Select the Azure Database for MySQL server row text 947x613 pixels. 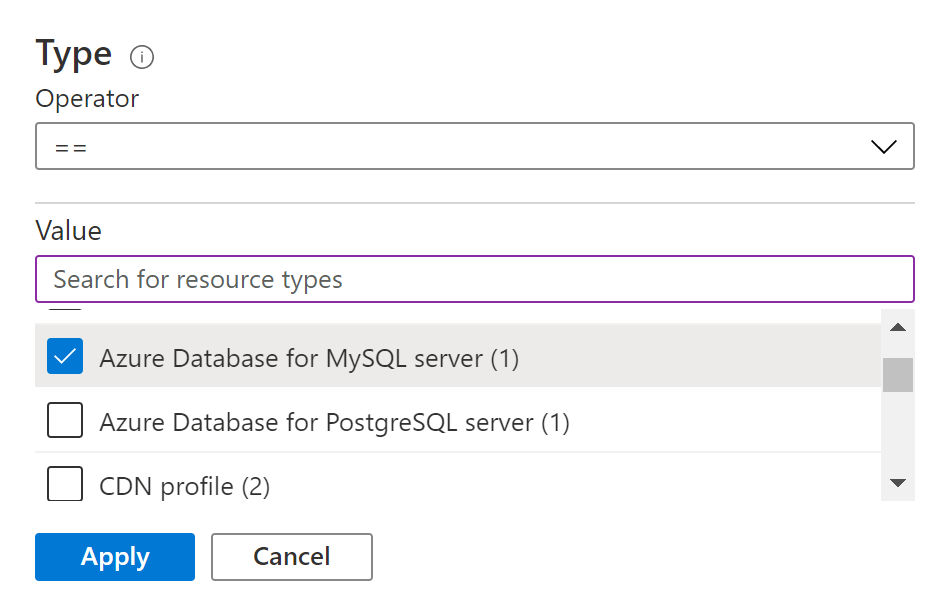coord(309,358)
